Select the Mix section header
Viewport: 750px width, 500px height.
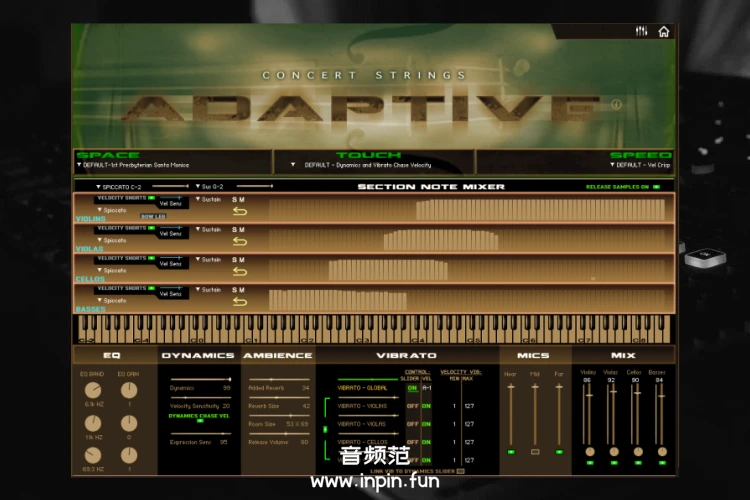tap(623, 356)
